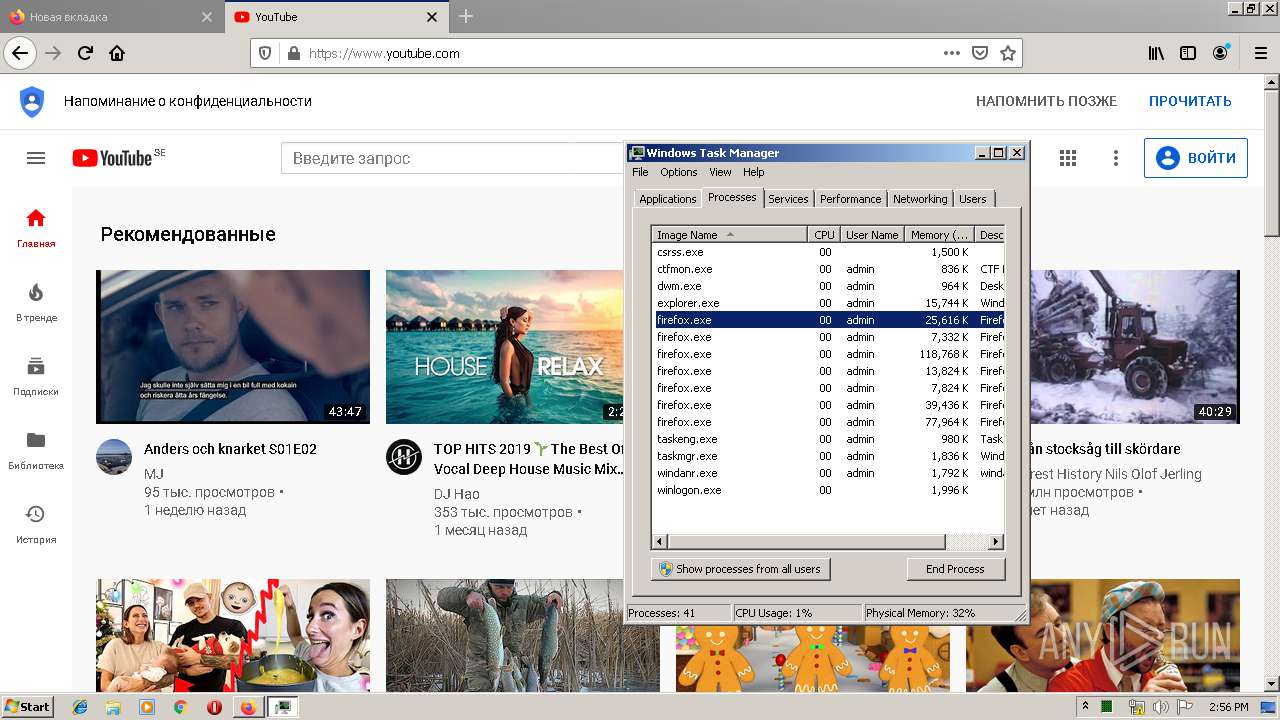1280x720 pixels.
Task: Open the page actions three-dots menu
Action: (952, 53)
